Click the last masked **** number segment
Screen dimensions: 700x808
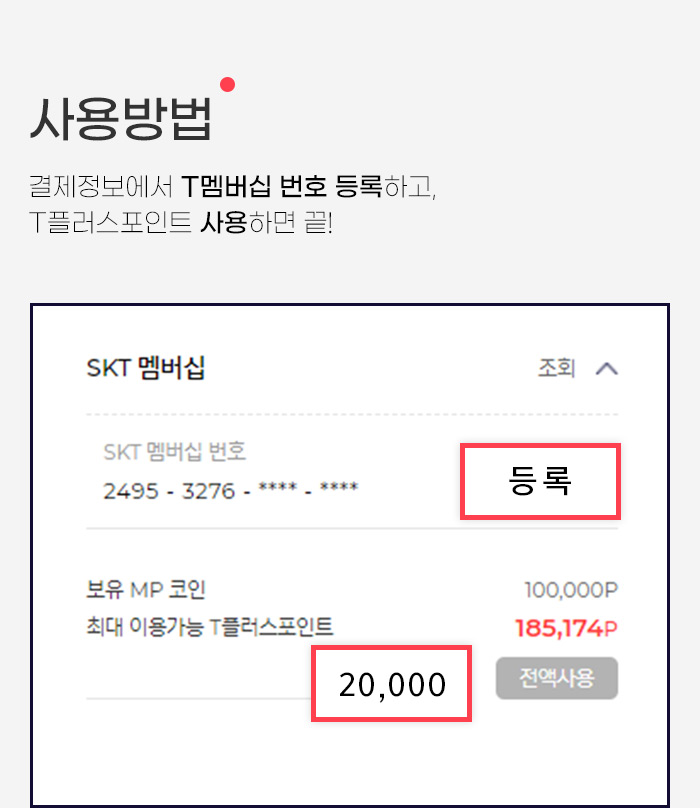click(338, 490)
